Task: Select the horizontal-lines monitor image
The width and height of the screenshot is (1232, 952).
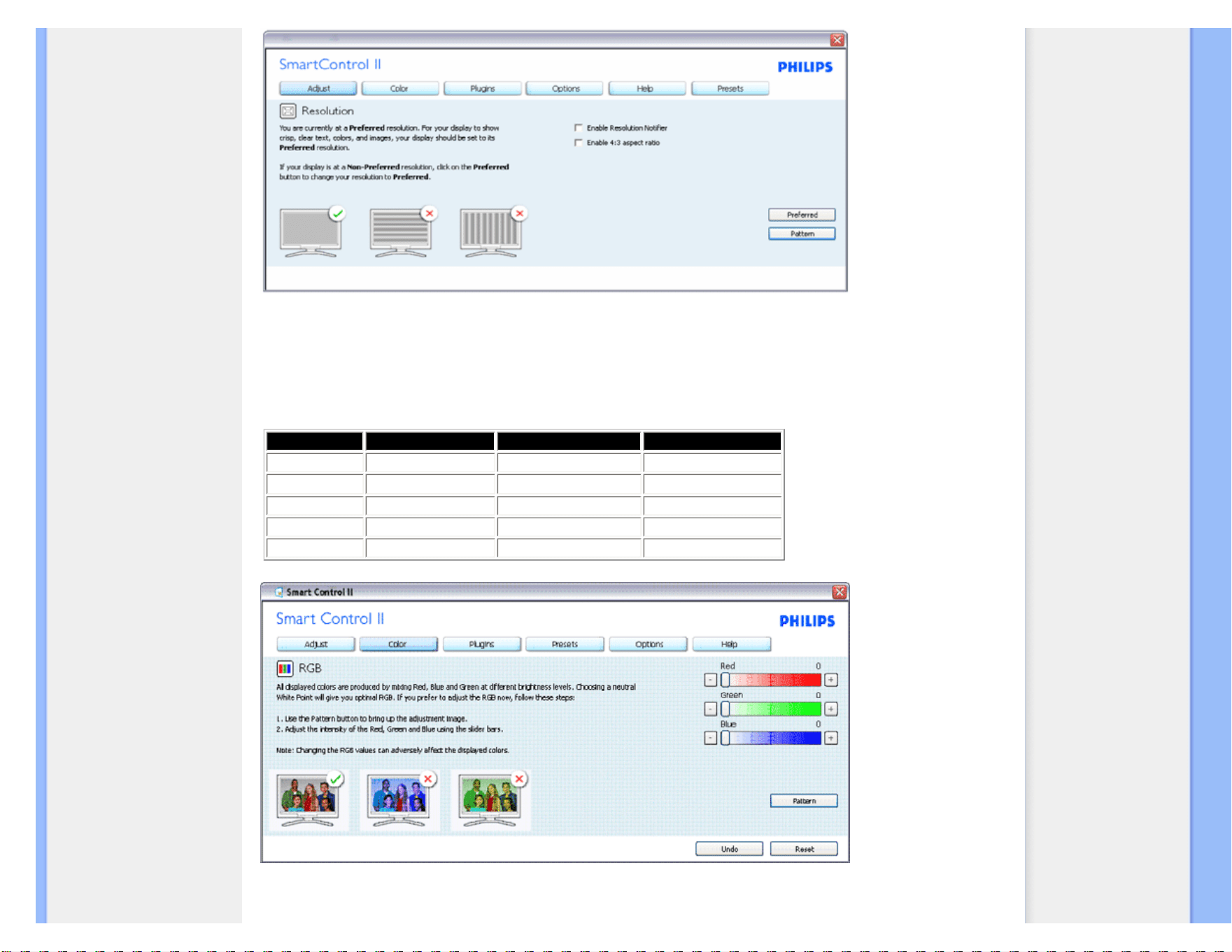Action: (402, 232)
